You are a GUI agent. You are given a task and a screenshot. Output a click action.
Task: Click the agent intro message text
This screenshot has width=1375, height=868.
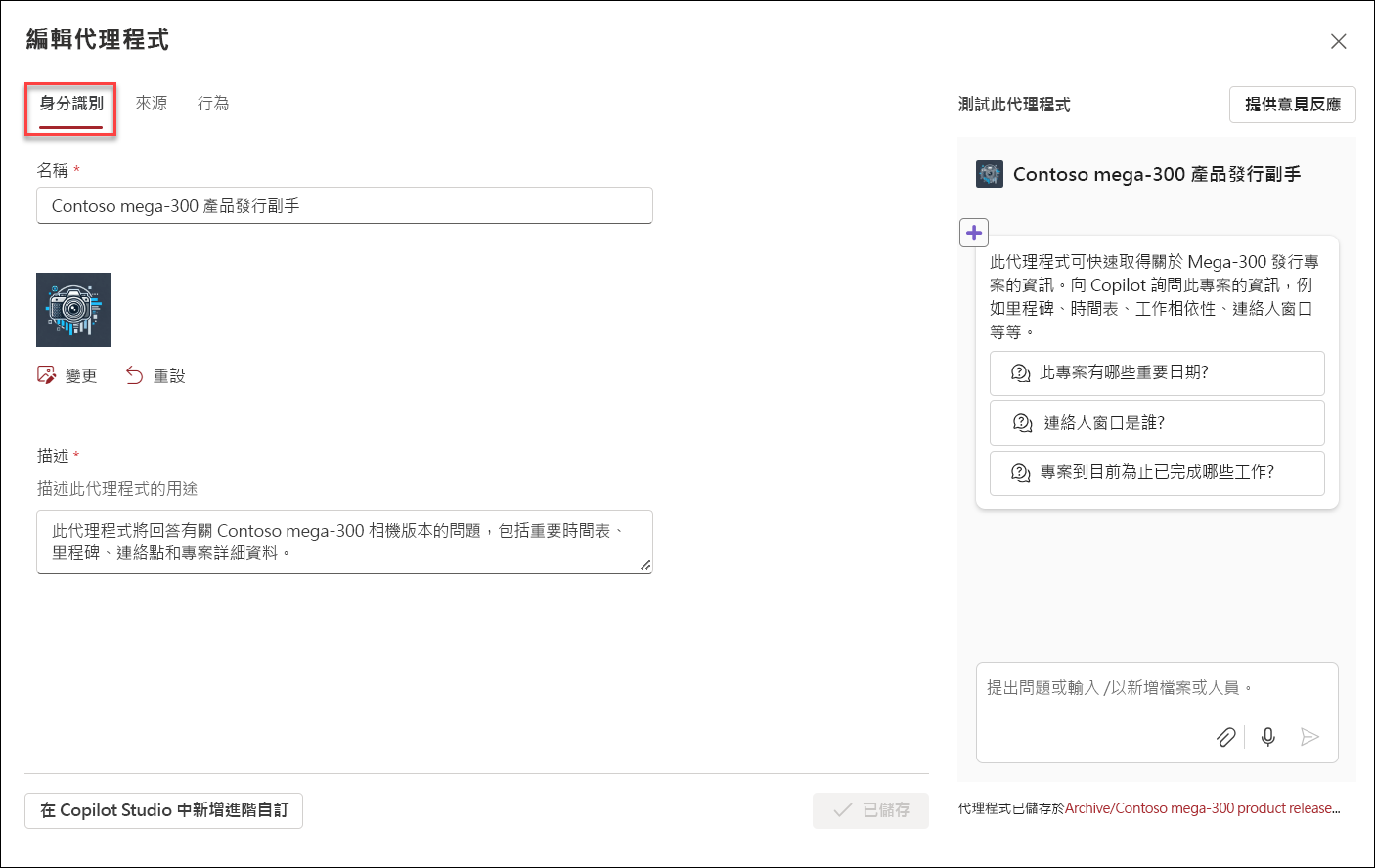pyautogui.click(x=1155, y=297)
